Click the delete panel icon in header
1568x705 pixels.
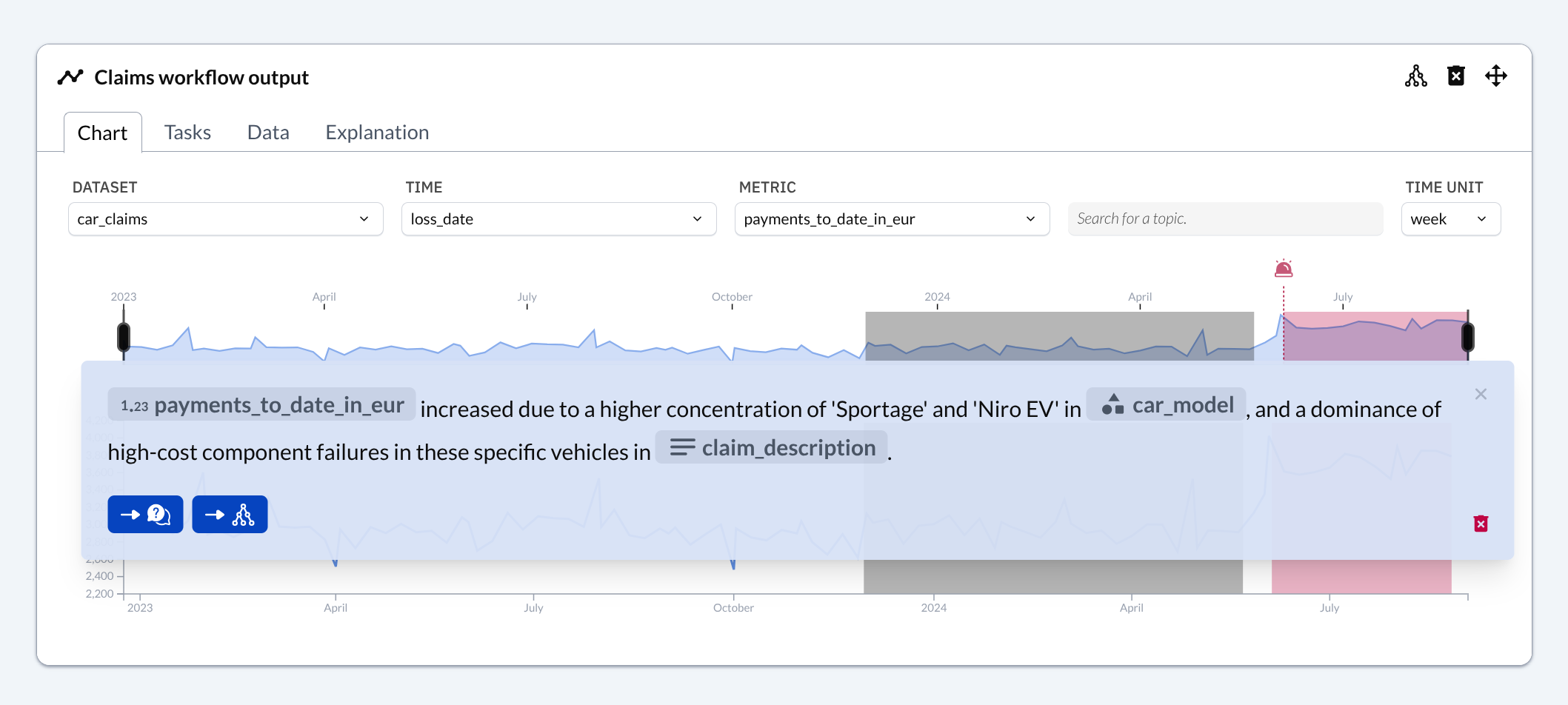(1455, 76)
